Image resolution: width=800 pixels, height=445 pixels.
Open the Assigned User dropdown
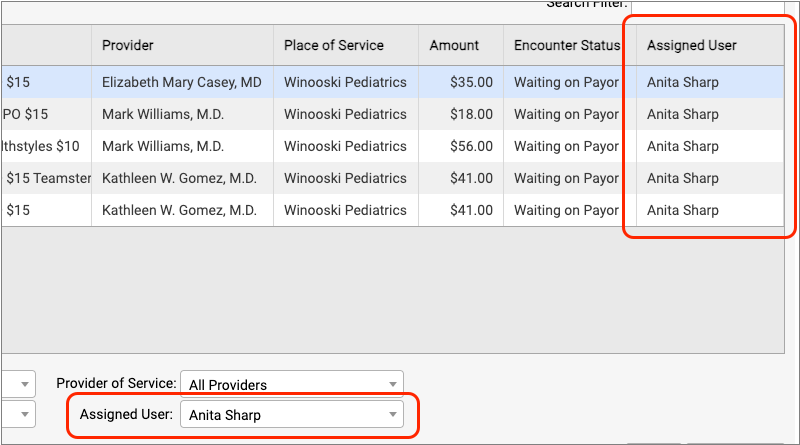click(291, 414)
